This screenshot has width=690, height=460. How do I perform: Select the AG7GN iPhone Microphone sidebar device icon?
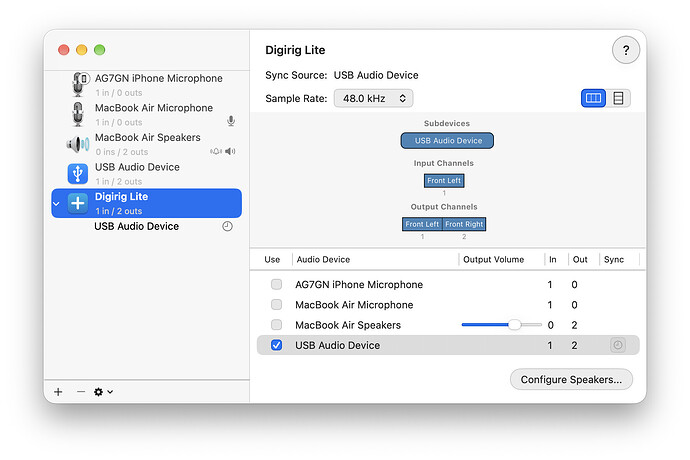pos(80,84)
